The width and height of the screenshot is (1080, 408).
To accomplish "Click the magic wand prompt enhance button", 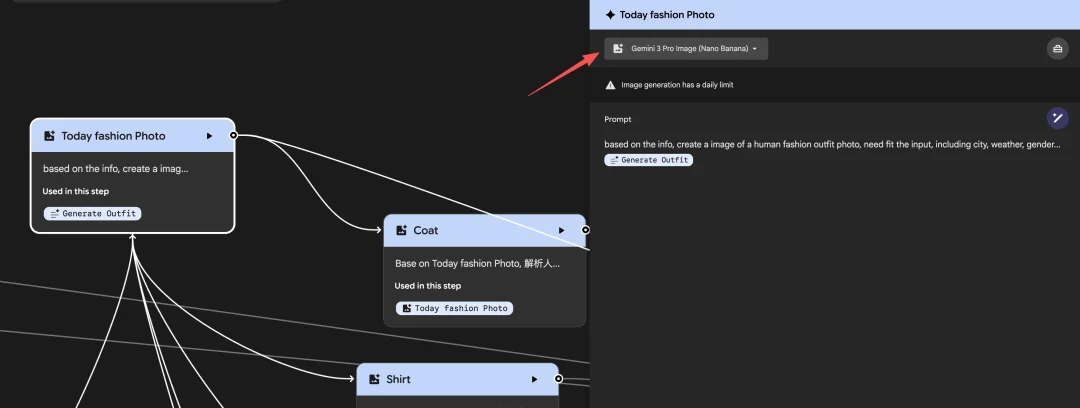I will [x=1057, y=119].
